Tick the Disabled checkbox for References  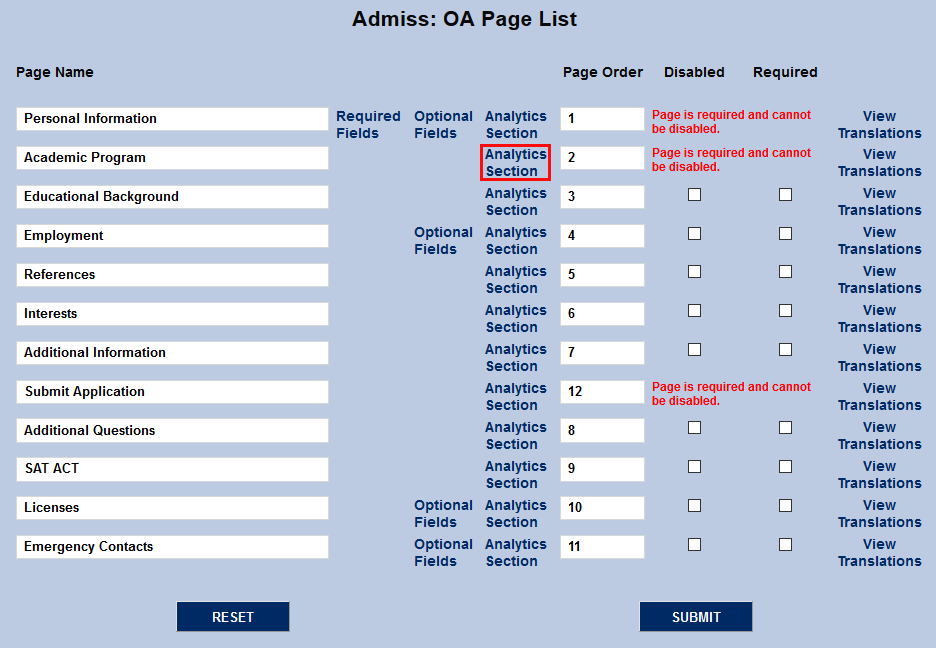694,271
